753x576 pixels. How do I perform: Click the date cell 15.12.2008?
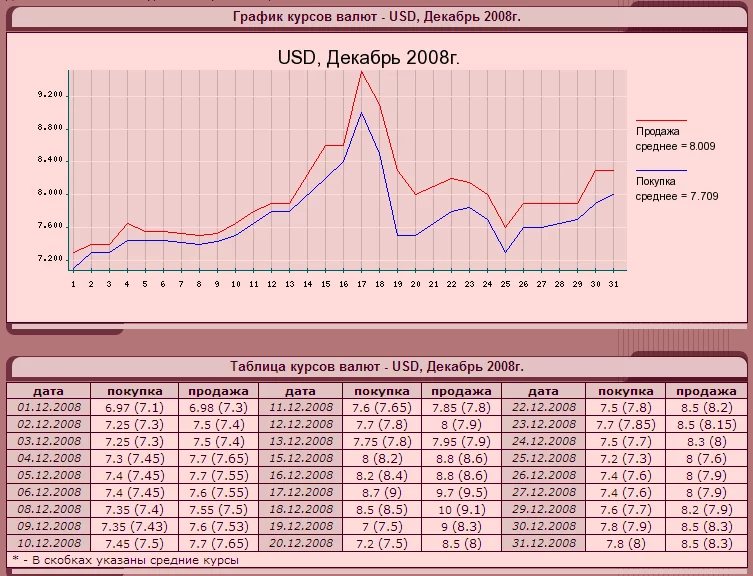pos(301,458)
